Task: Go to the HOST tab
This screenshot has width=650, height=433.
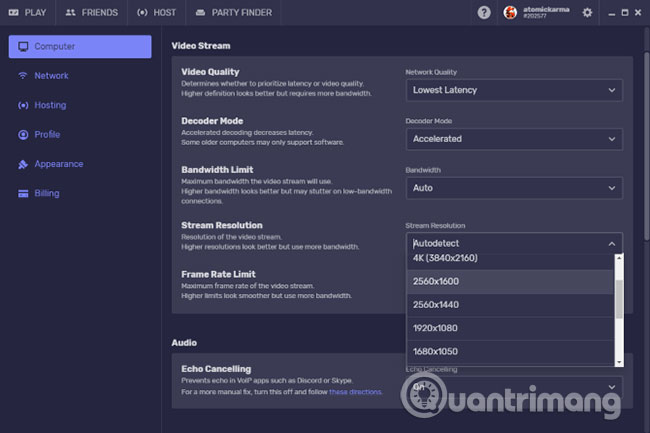Action: (x=156, y=12)
